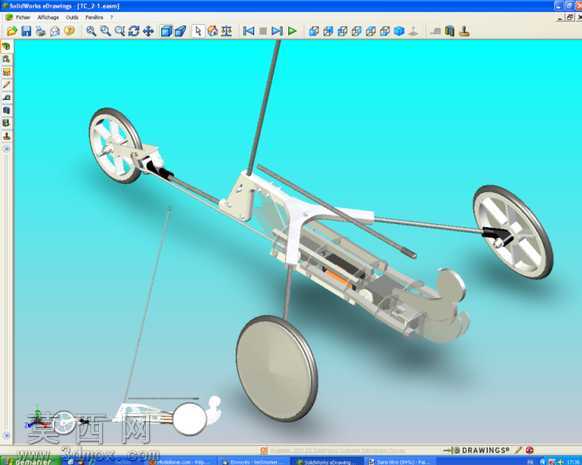582x465 pixels.
Task: Reset view with the Home icon
Action: [213, 31]
